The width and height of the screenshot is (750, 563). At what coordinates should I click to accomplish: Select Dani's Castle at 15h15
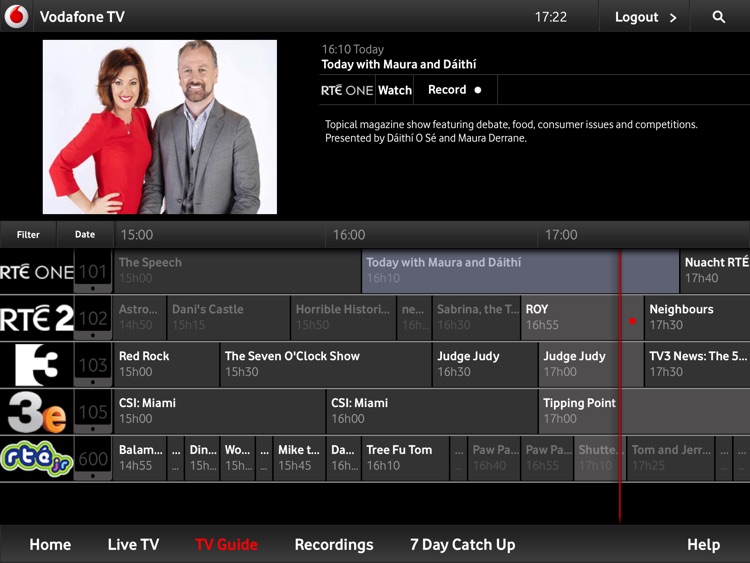(x=229, y=318)
